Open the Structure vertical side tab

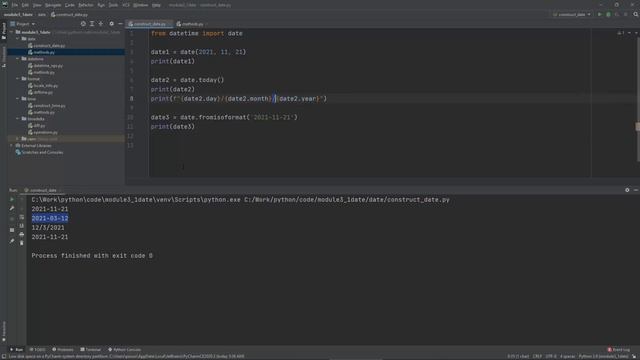coord(4,56)
